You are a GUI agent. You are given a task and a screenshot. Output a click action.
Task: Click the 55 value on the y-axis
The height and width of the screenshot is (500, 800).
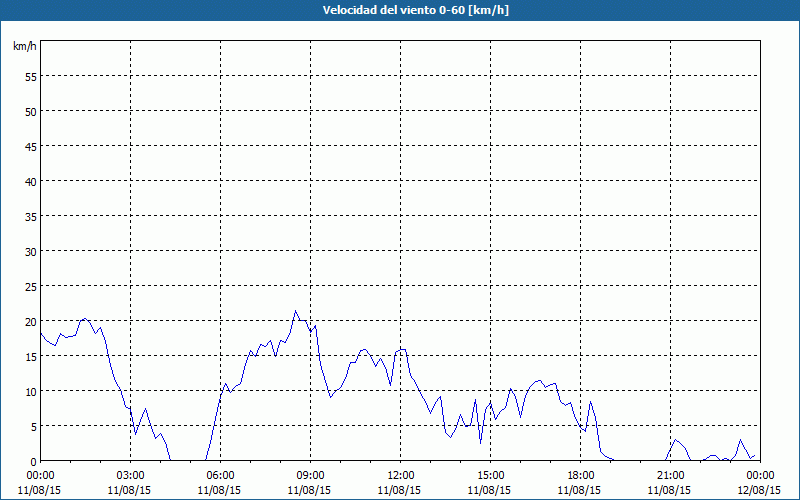tap(31, 77)
